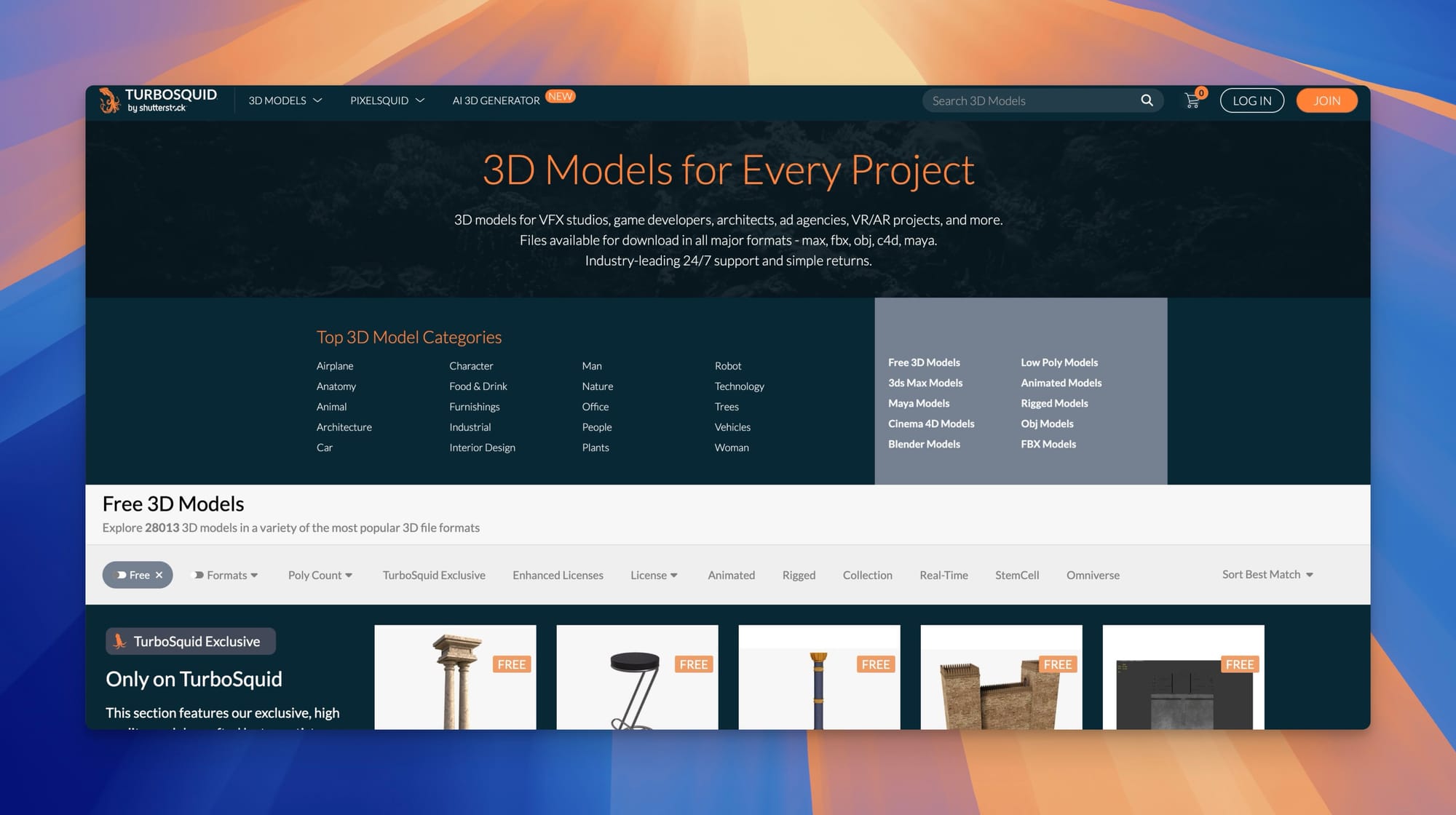Click FREE tag on the bar stool
1456x815 pixels.
tap(693, 664)
